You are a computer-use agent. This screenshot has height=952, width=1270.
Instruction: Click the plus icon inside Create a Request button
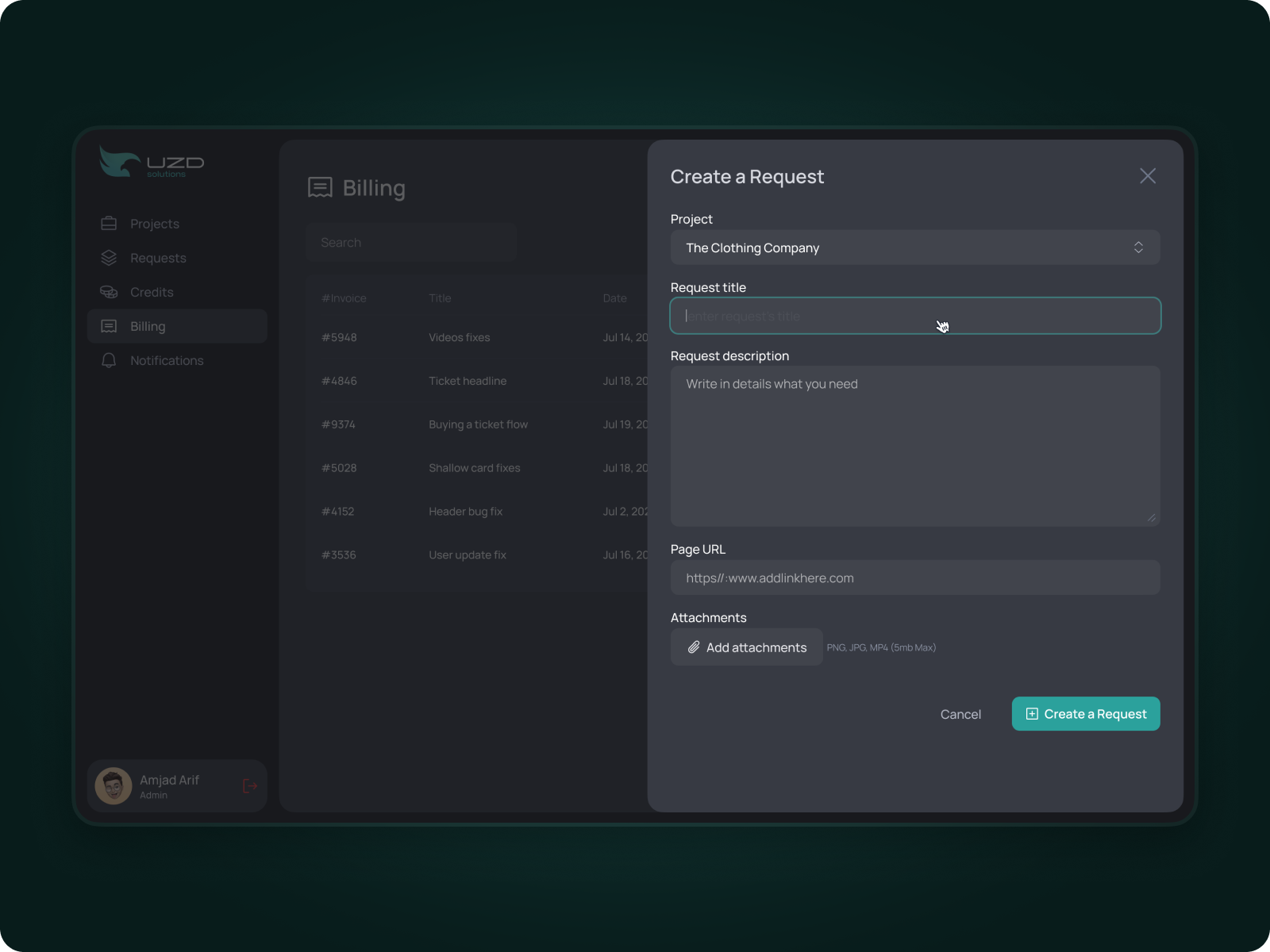pyautogui.click(x=1032, y=714)
